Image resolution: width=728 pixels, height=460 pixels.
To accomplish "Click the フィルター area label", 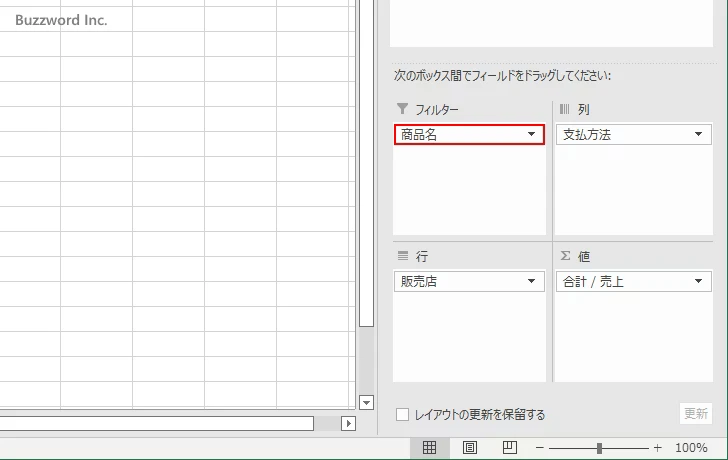I will click(436, 110).
